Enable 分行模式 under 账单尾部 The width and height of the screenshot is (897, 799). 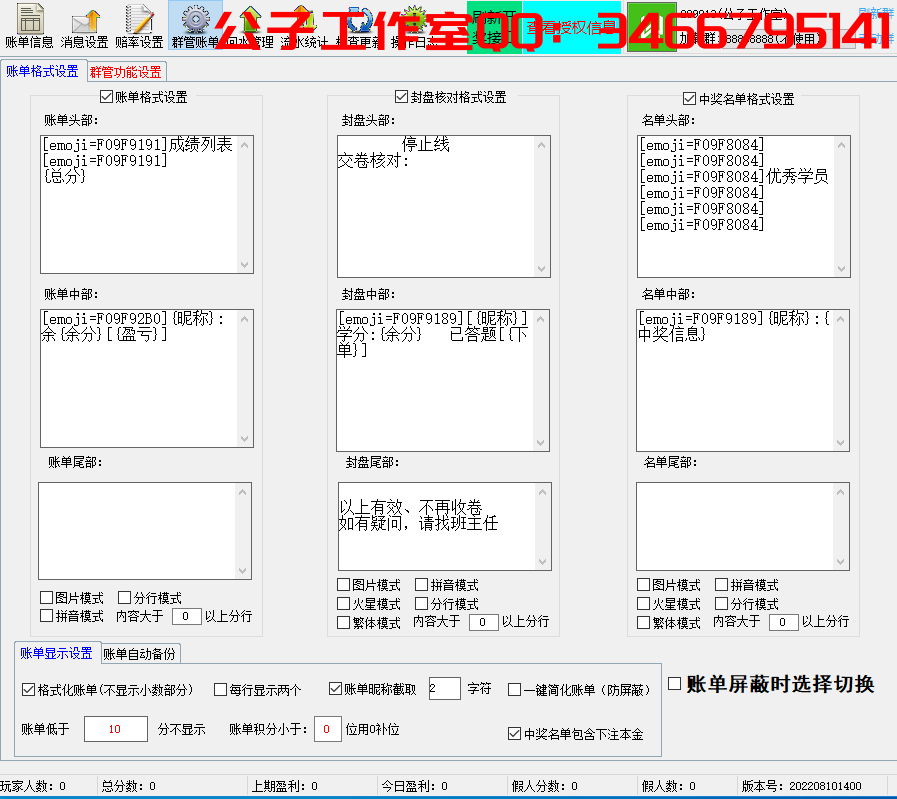click(x=124, y=598)
